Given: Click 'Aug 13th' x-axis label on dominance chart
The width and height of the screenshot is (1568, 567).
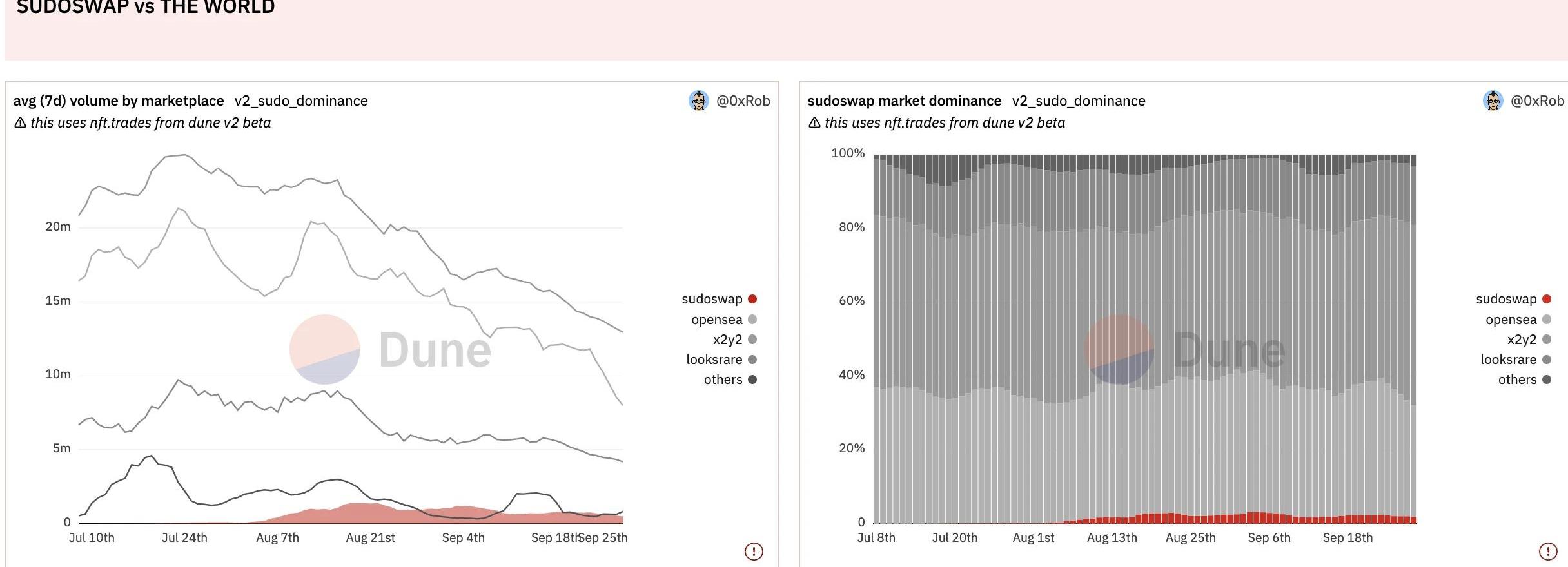Looking at the screenshot, I should tap(1112, 537).
